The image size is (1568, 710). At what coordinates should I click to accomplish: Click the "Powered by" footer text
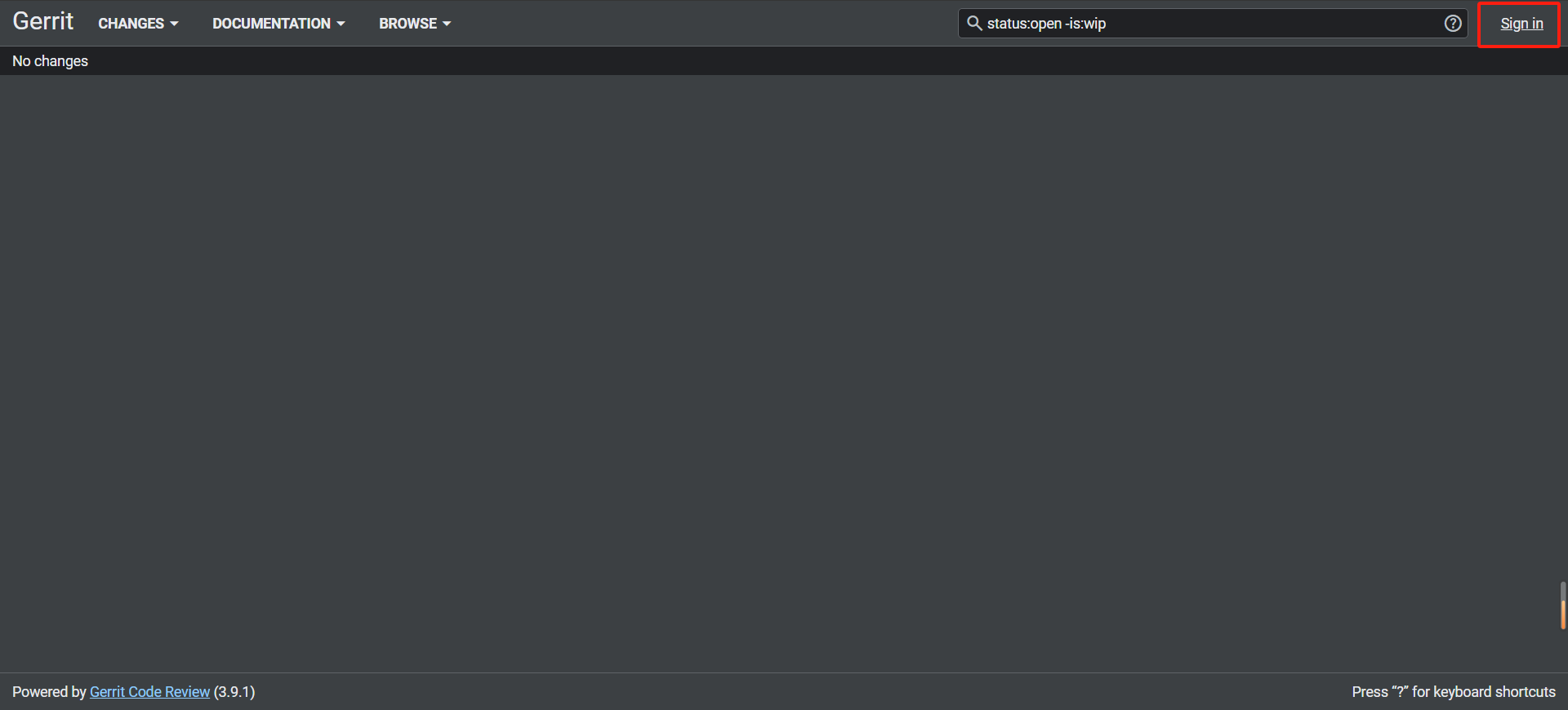49,692
